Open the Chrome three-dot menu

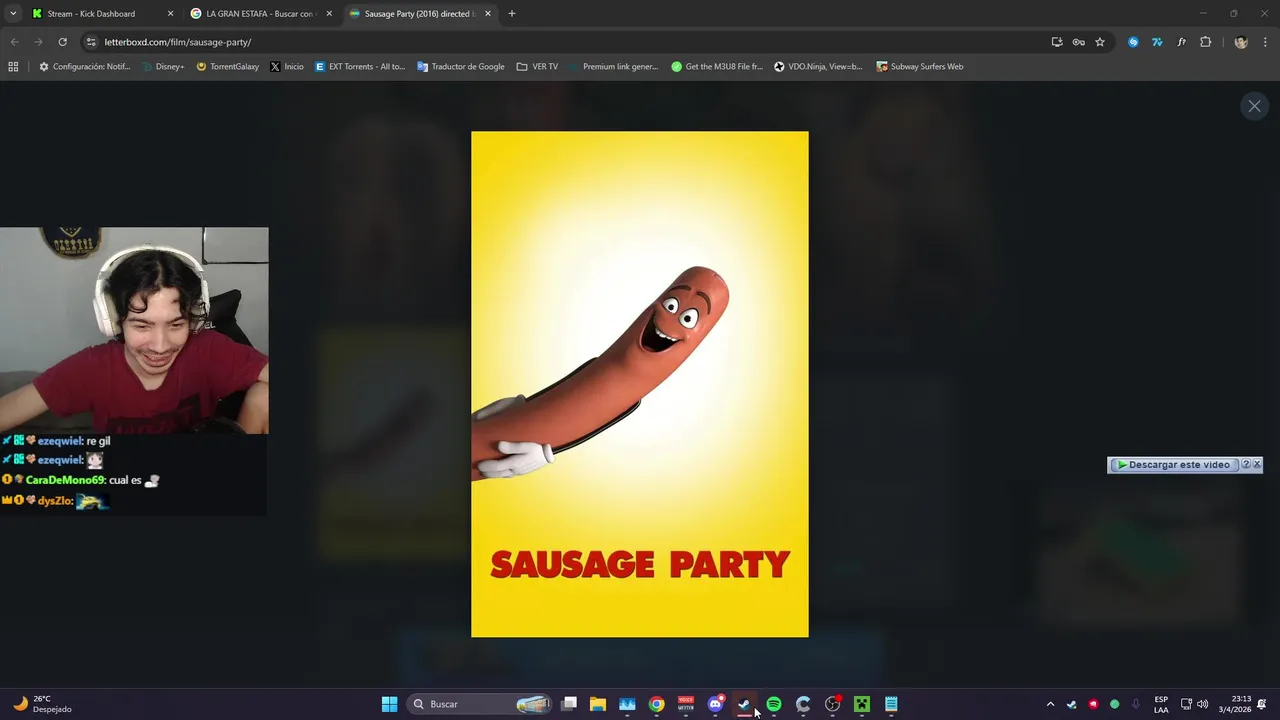(1266, 42)
